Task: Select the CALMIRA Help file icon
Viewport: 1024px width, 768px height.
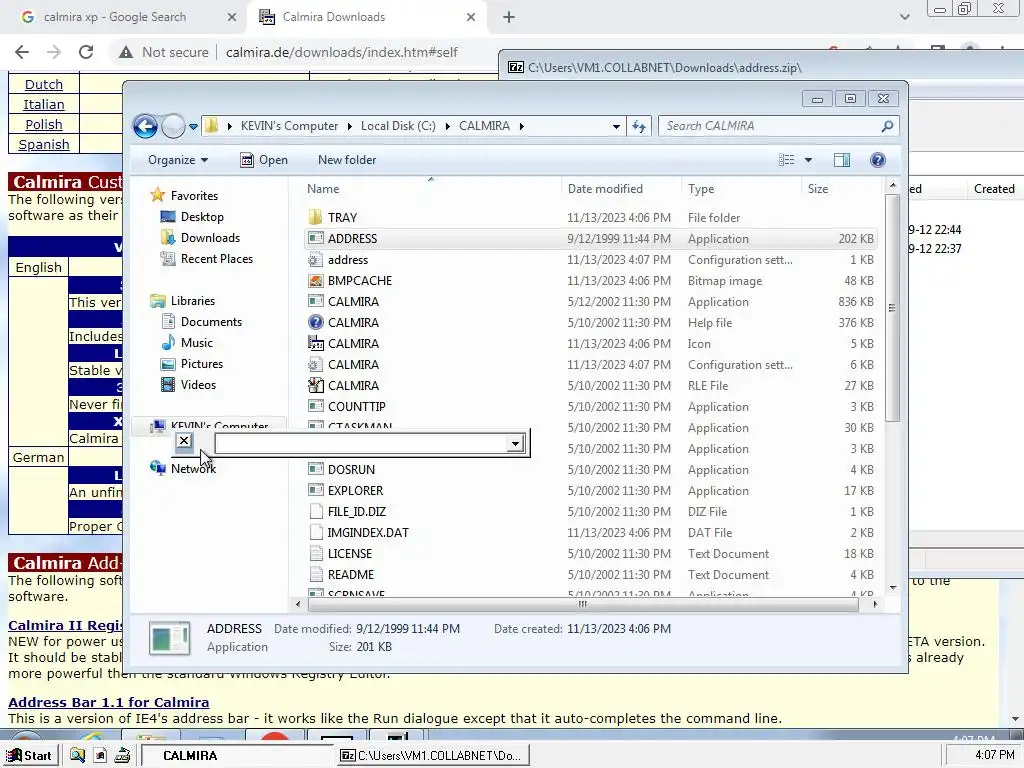Action: [315, 322]
